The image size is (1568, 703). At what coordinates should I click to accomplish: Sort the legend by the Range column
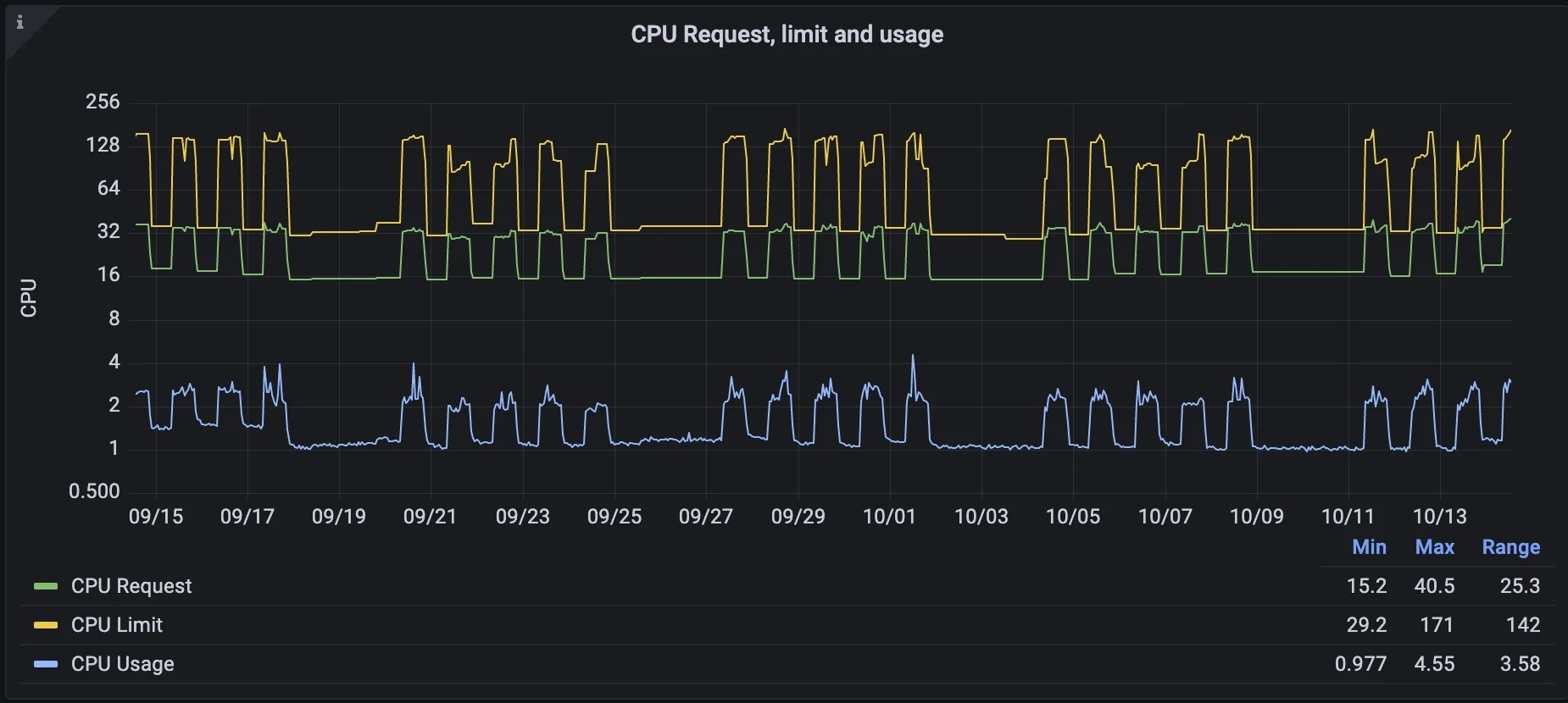click(x=1510, y=547)
